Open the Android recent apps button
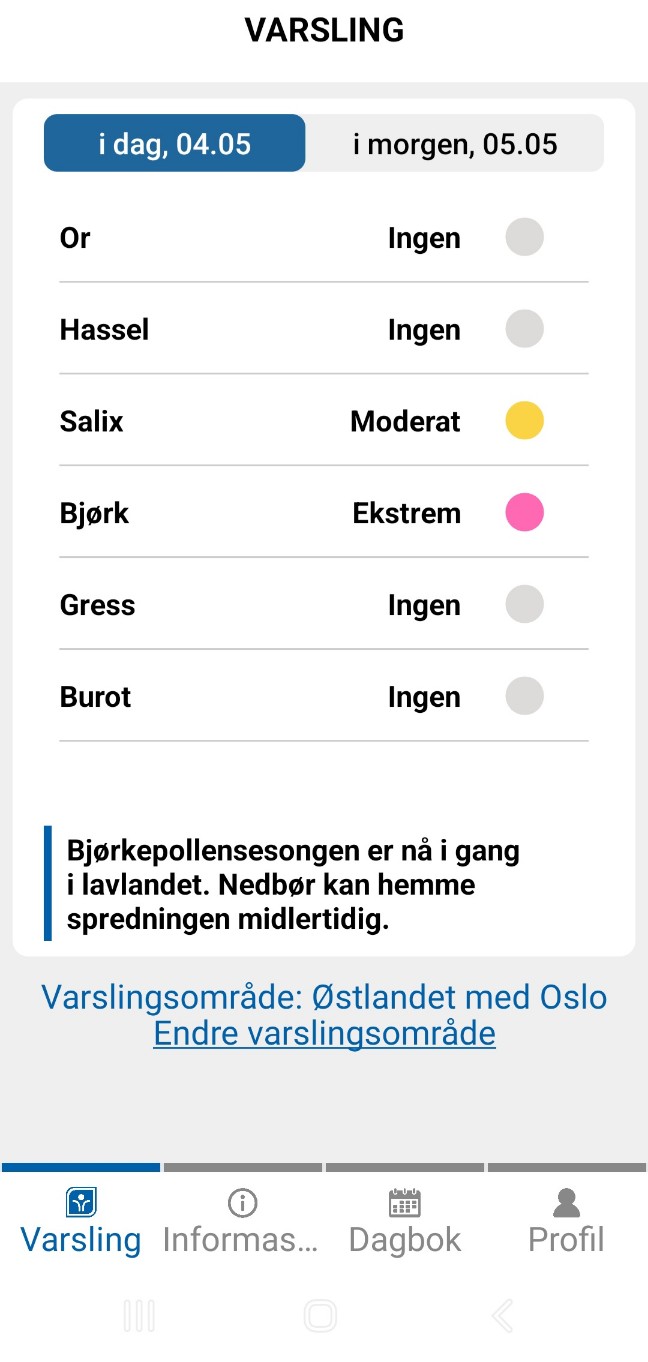The width and height of the screenshot is (648, 1362). (139, 1316)
